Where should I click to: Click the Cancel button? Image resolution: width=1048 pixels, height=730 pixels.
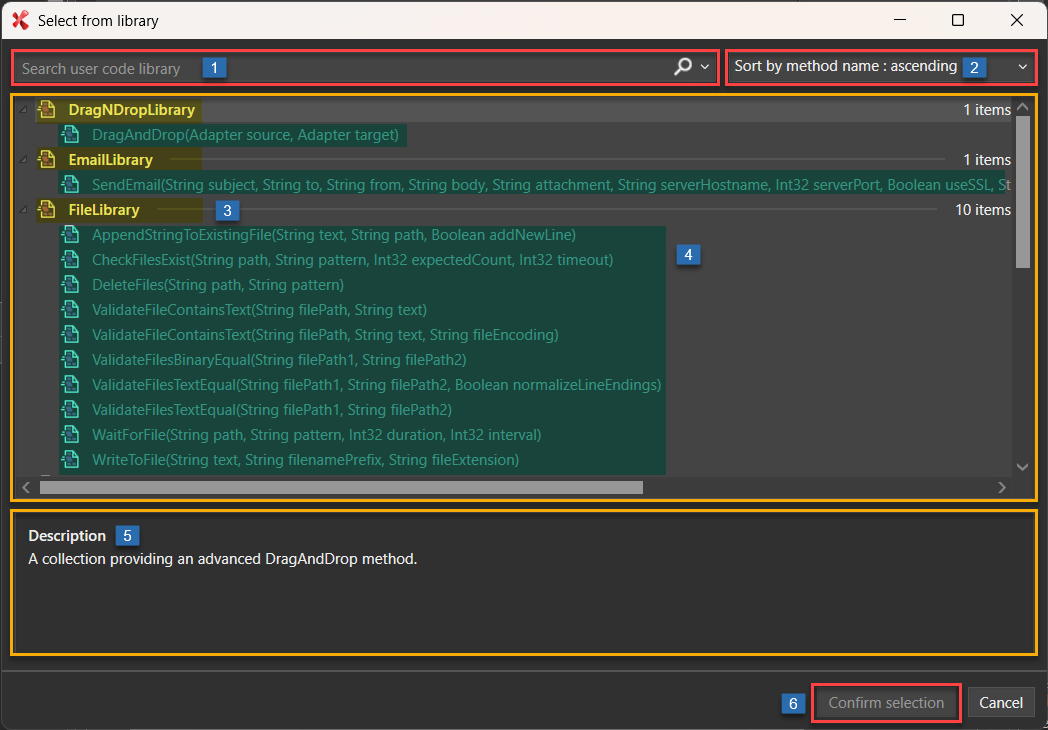coord(1001,703)
